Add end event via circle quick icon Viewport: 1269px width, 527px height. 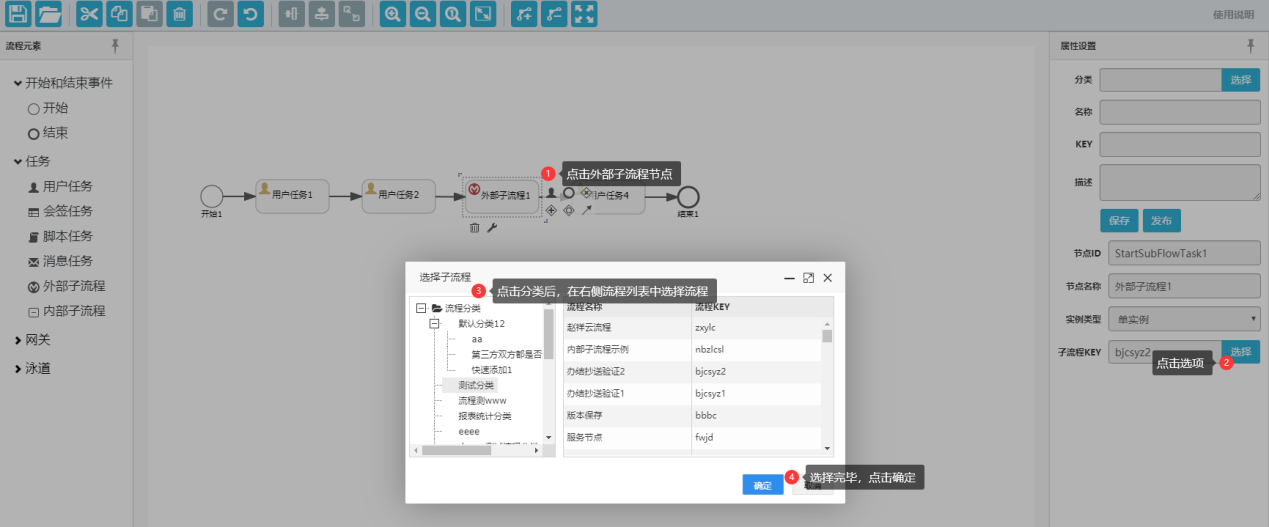[569, 192]
